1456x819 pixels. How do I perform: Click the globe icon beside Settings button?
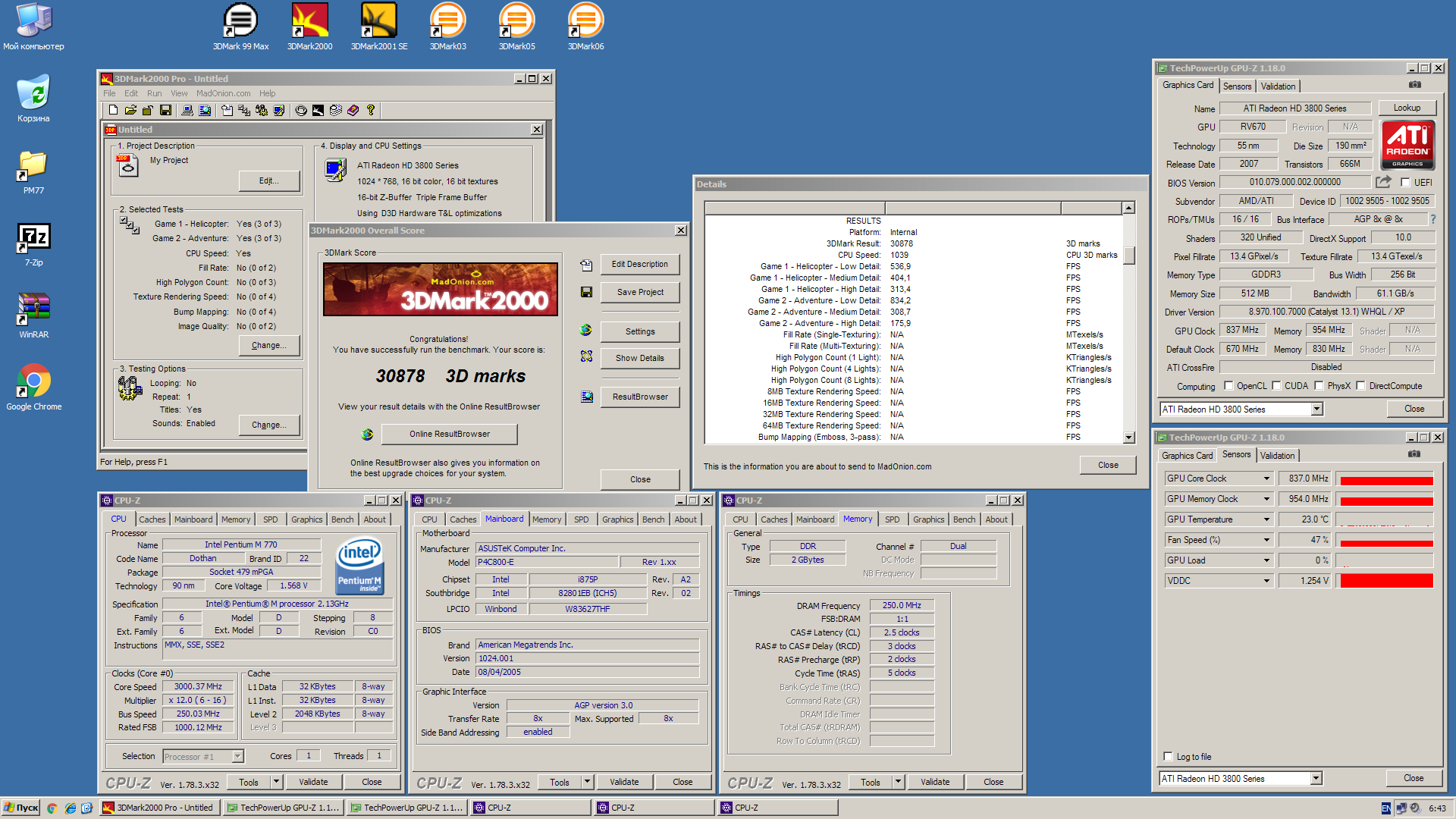pyautogui.click(x=585, y=330)
